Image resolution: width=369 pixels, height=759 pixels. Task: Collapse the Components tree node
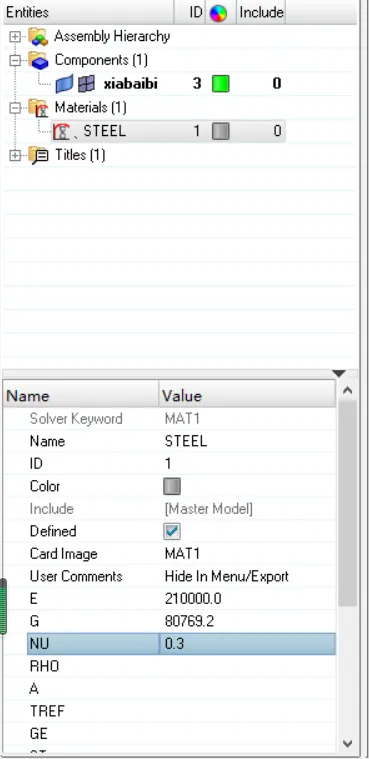15,61
